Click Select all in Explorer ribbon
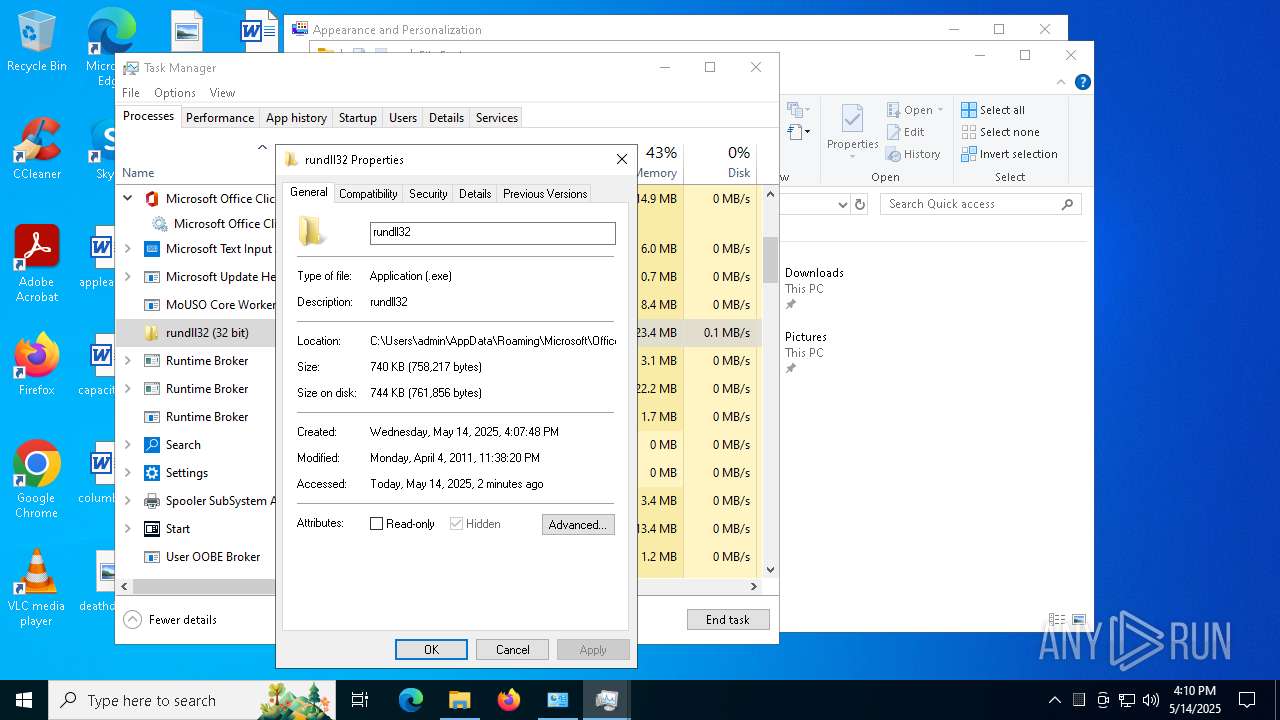Screen dimensions: 1280x720 pyautogui.click(x=993, y=110)
